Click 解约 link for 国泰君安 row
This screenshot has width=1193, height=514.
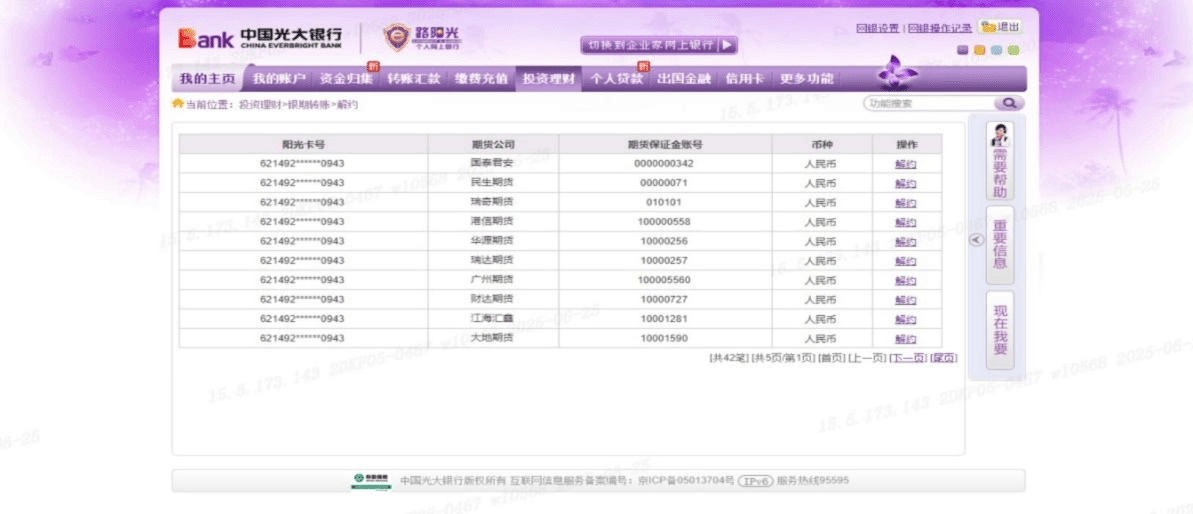tap(905, 164)
